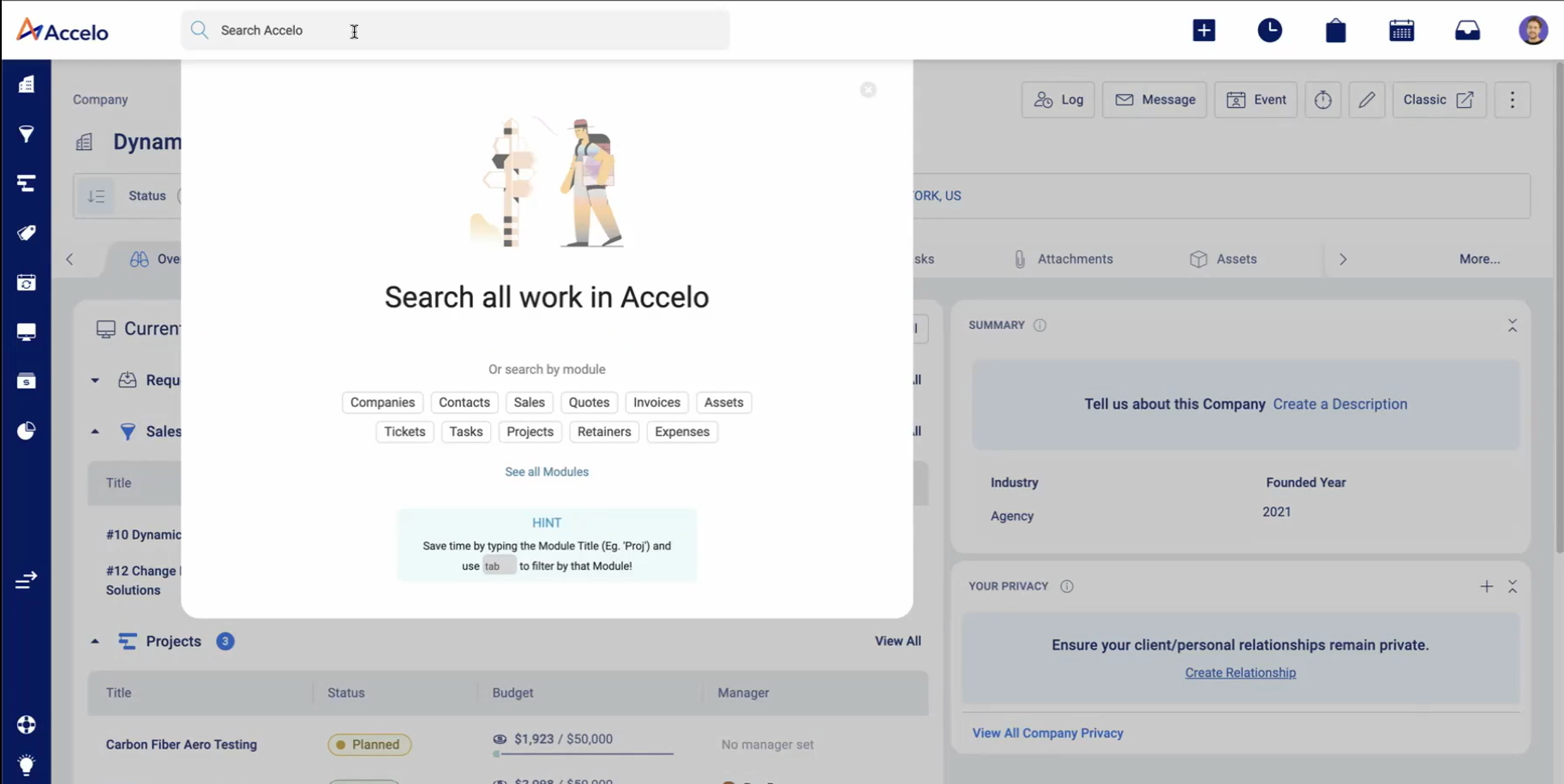The width and height of the screenshot is (1564, 784).
Task: Open the More... tabs dropdown
Action: pyautogui.click(x=1479, y=260)
